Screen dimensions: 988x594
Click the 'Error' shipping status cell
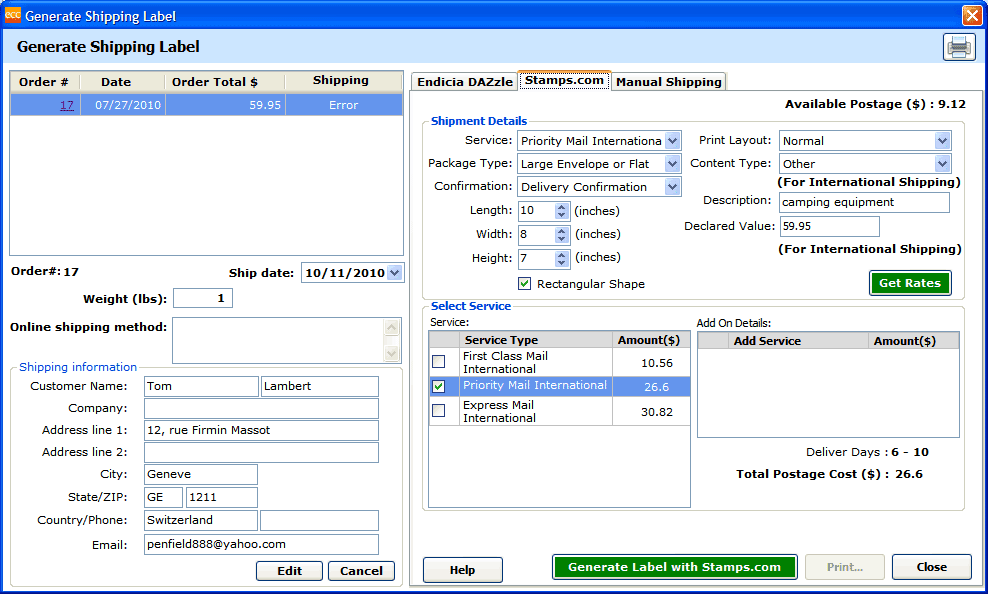[343, 105]
